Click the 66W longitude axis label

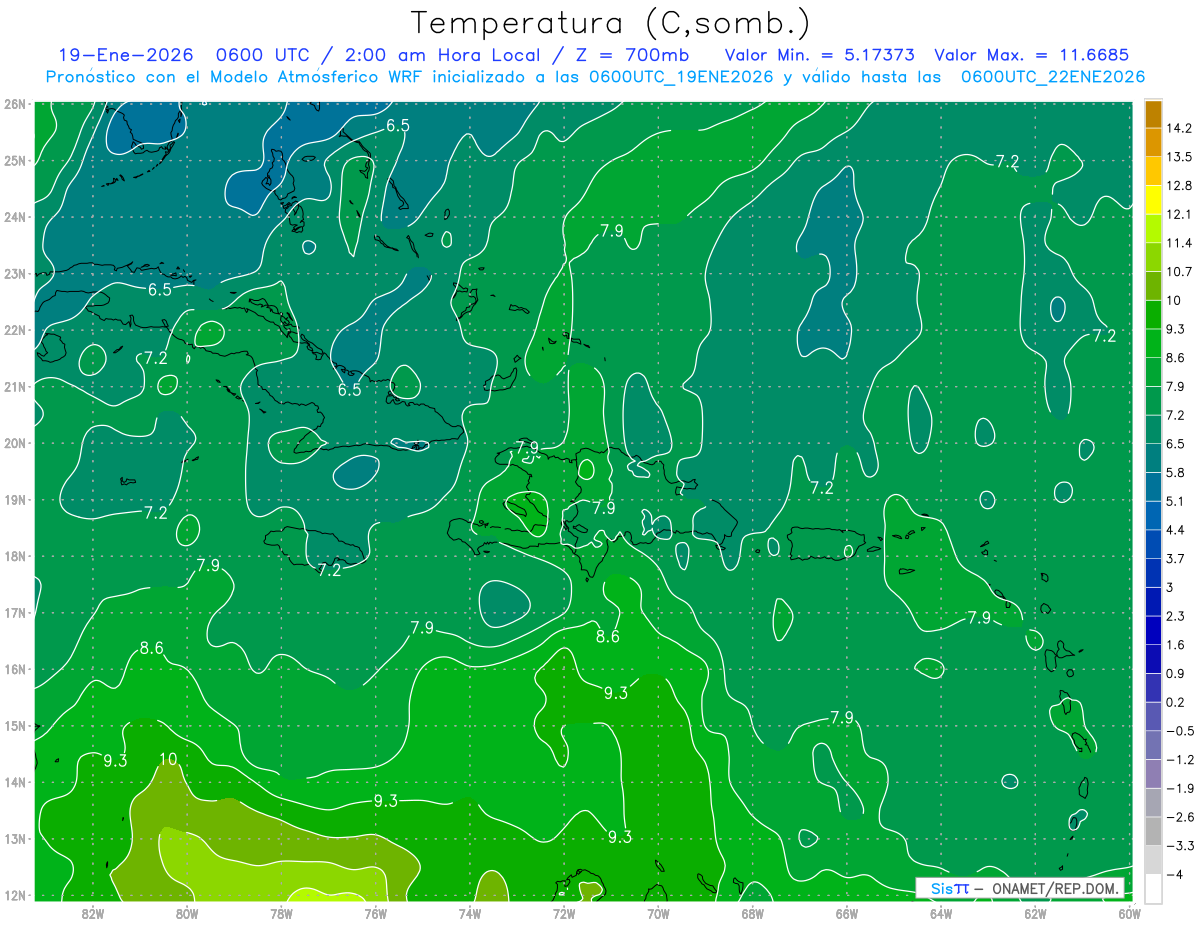point(847,913)
